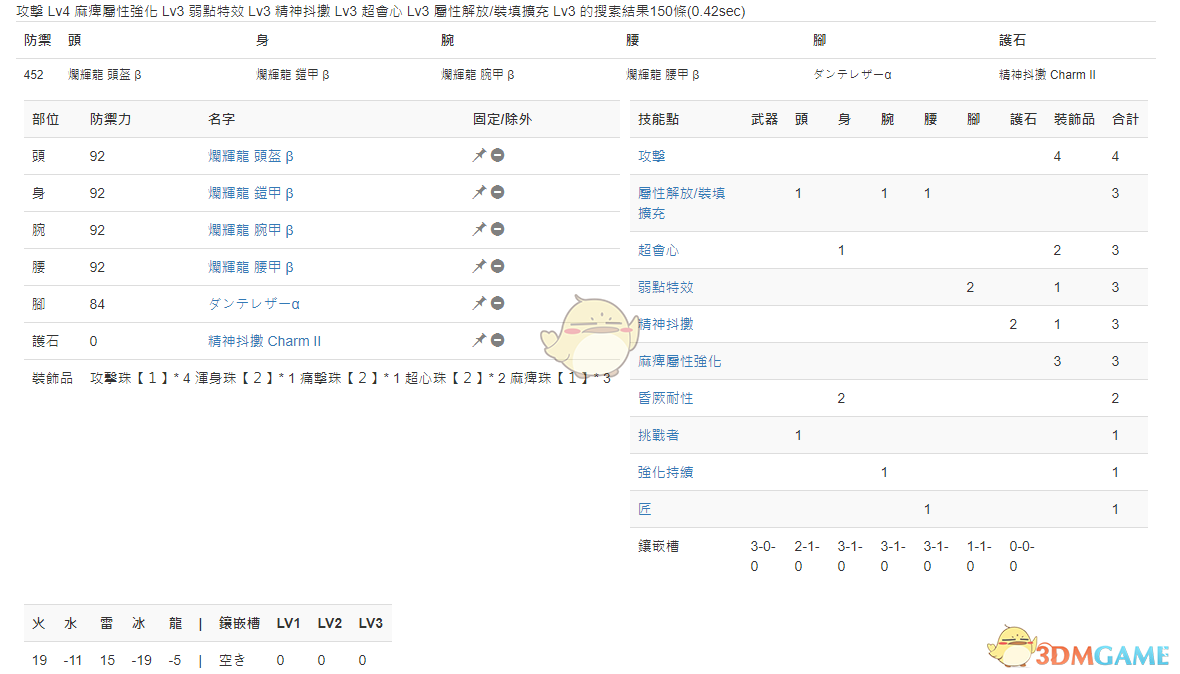
Task: Select 精神抖擻 Charm II in top summary row
Action: [1047, 74]
